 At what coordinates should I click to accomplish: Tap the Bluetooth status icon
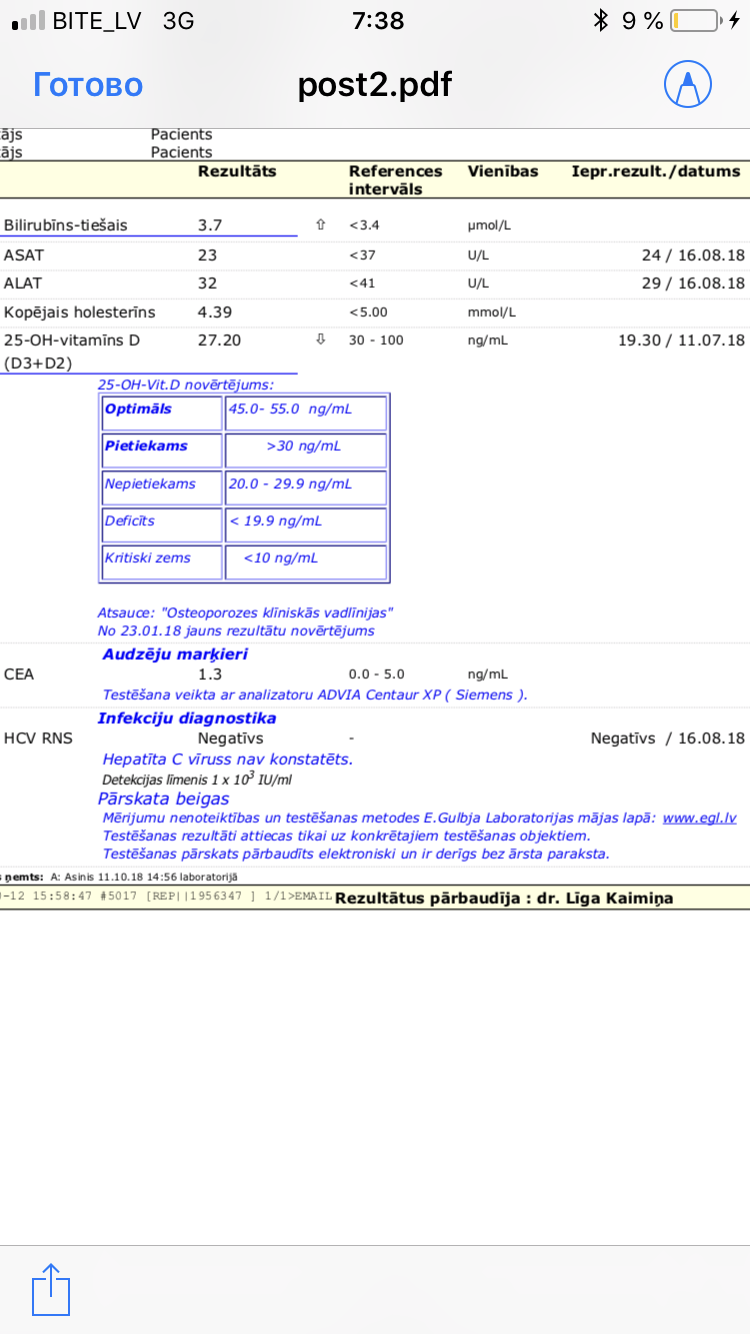click(x=601, y=21)
